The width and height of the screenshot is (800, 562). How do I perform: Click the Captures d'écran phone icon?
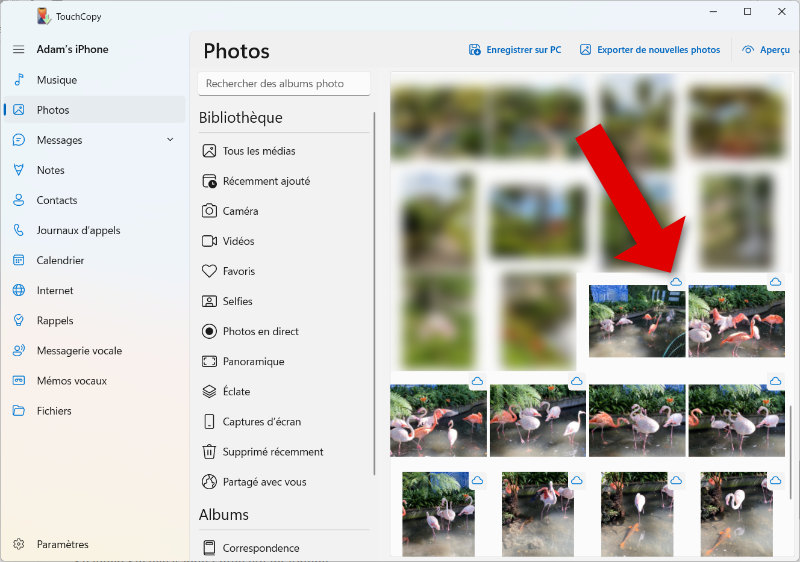click(x=209, y=422)
